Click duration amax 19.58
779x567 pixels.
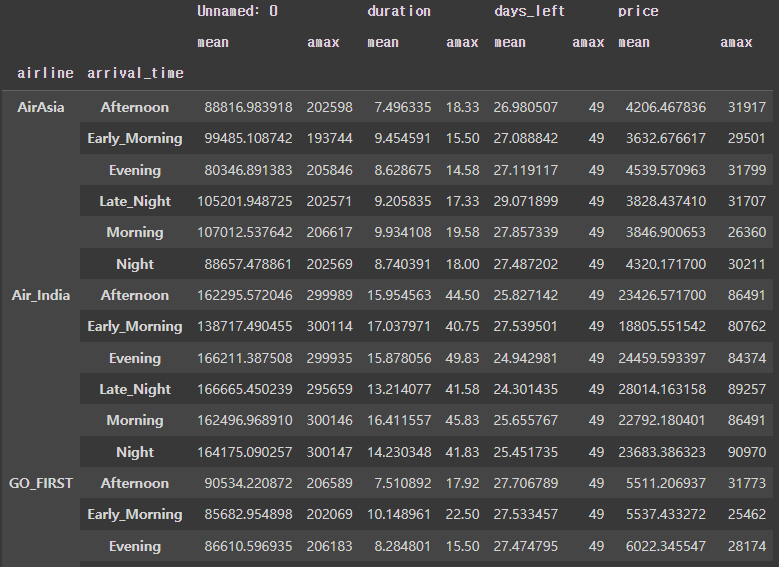(463, 233)
